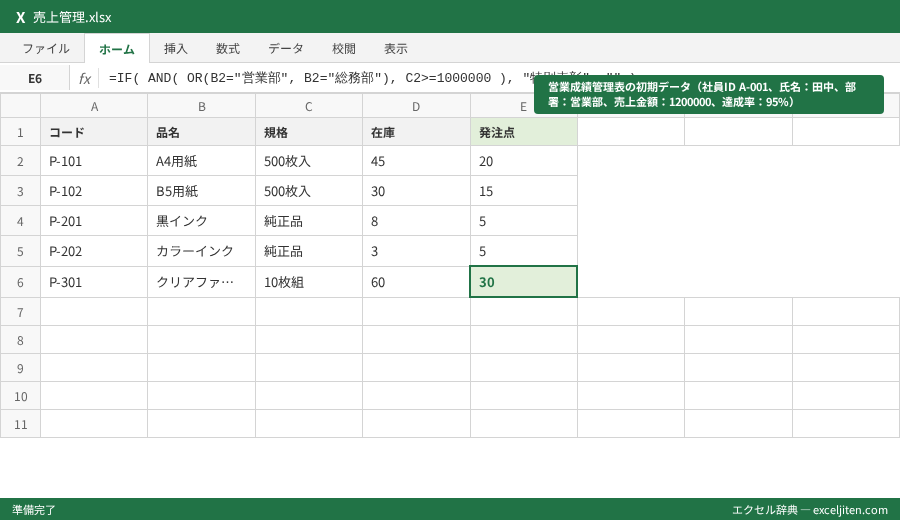Open the データ tab
Image resolution: width=900 pixels, height=520 pixels.
(286, 49)
